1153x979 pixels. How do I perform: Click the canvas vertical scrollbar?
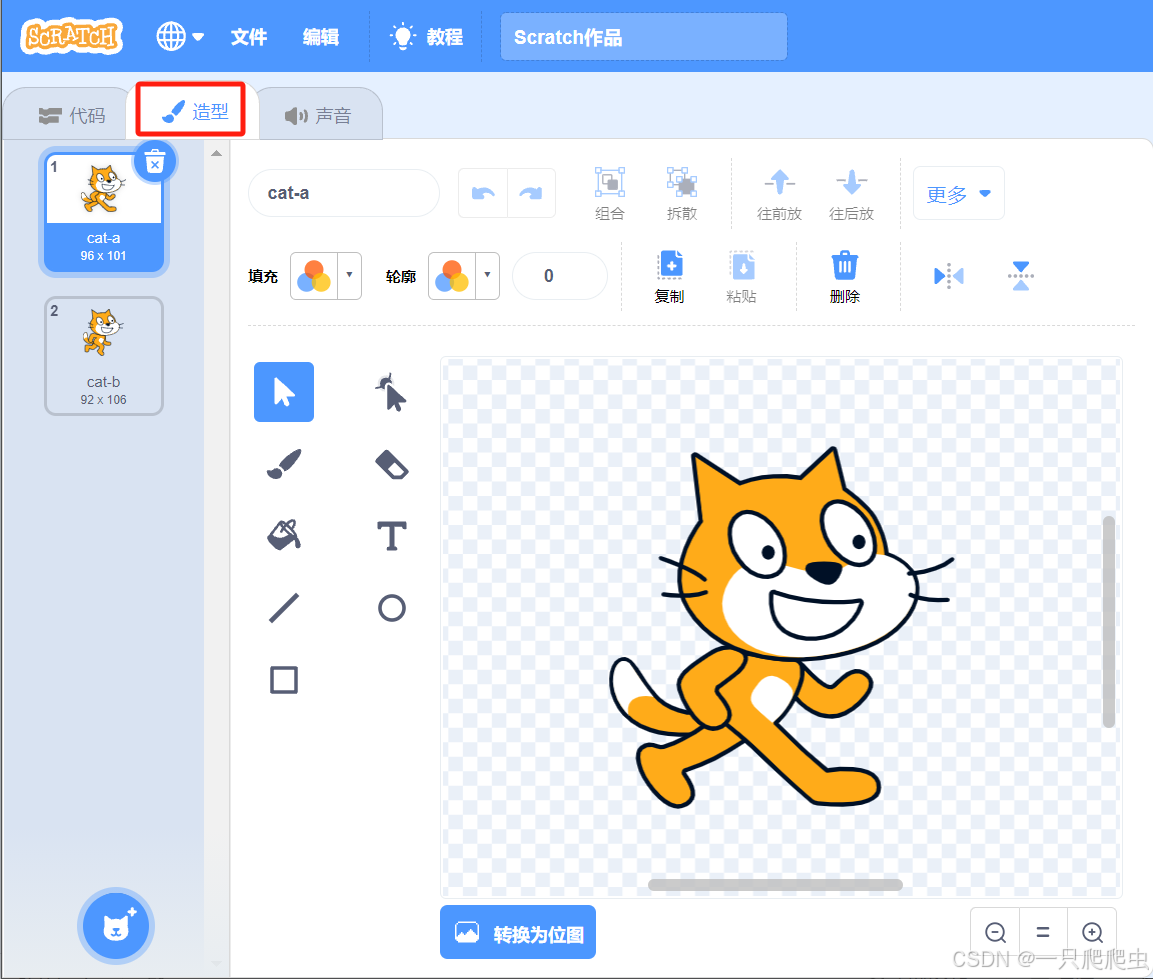pos(1109,622)
